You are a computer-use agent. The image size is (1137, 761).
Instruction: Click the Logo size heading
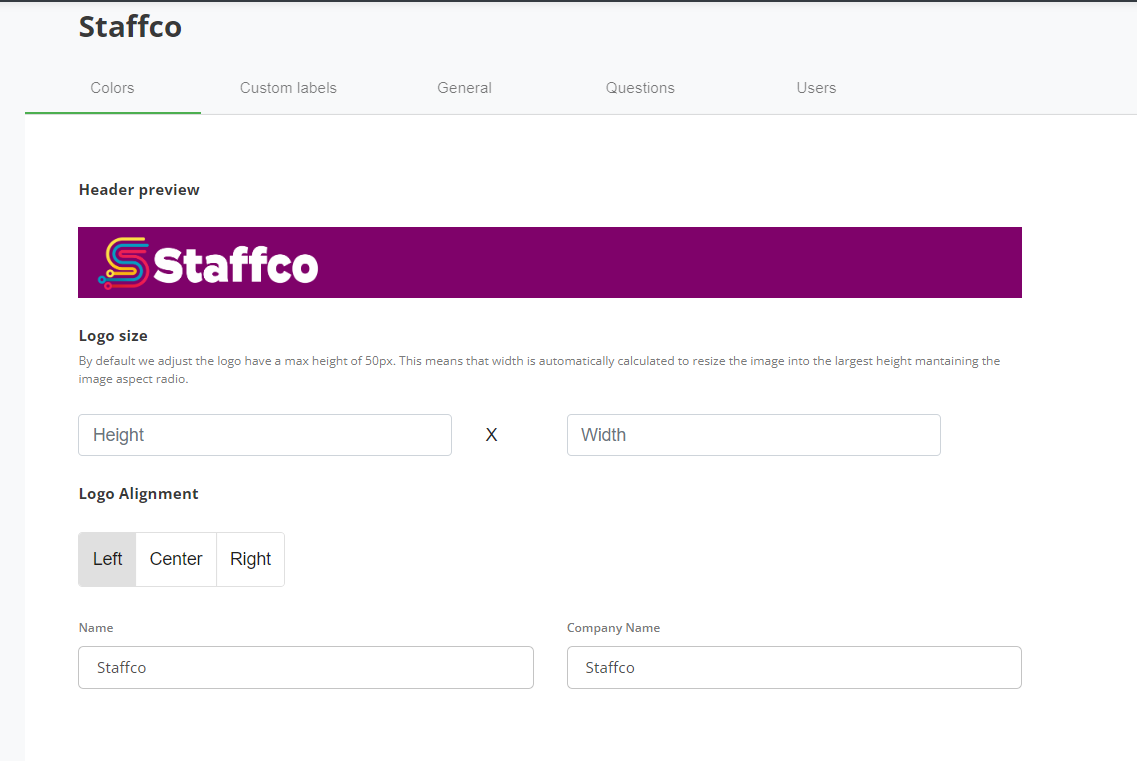tap(113, 336)
